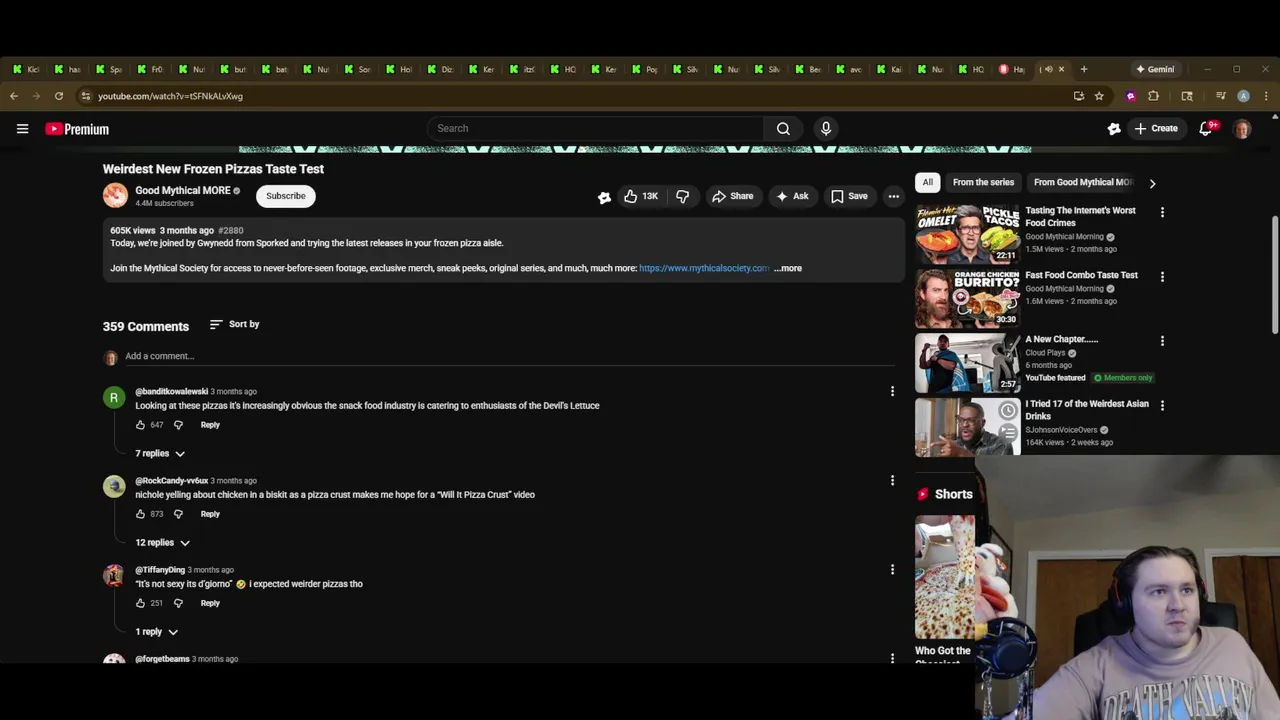The image size is (1280, 720).
Task: Click the page vertical scrollbar
Action: point(1275,275)
